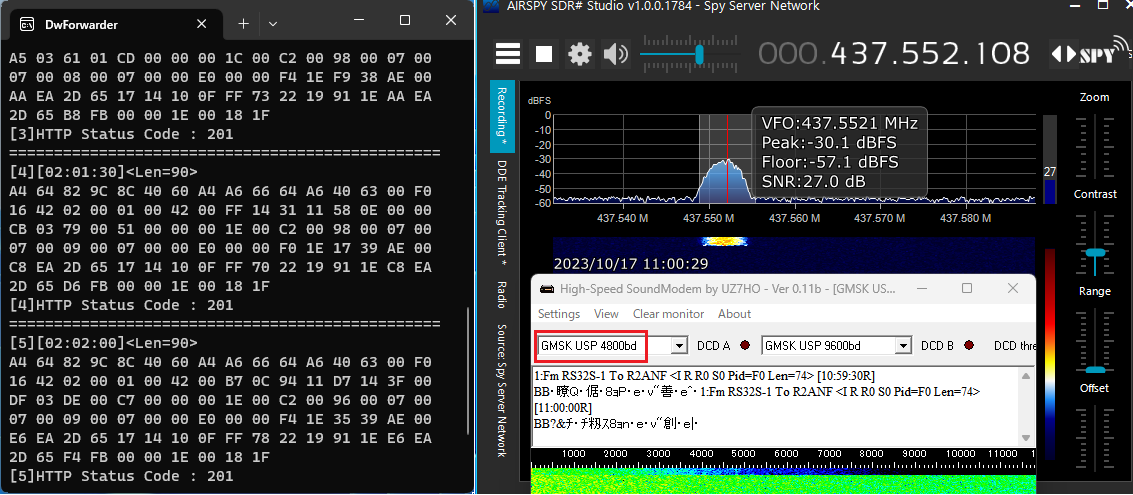1133x495 pixels.
Task: Click the terminal tab console icon
Action: [x=27, y=25]
